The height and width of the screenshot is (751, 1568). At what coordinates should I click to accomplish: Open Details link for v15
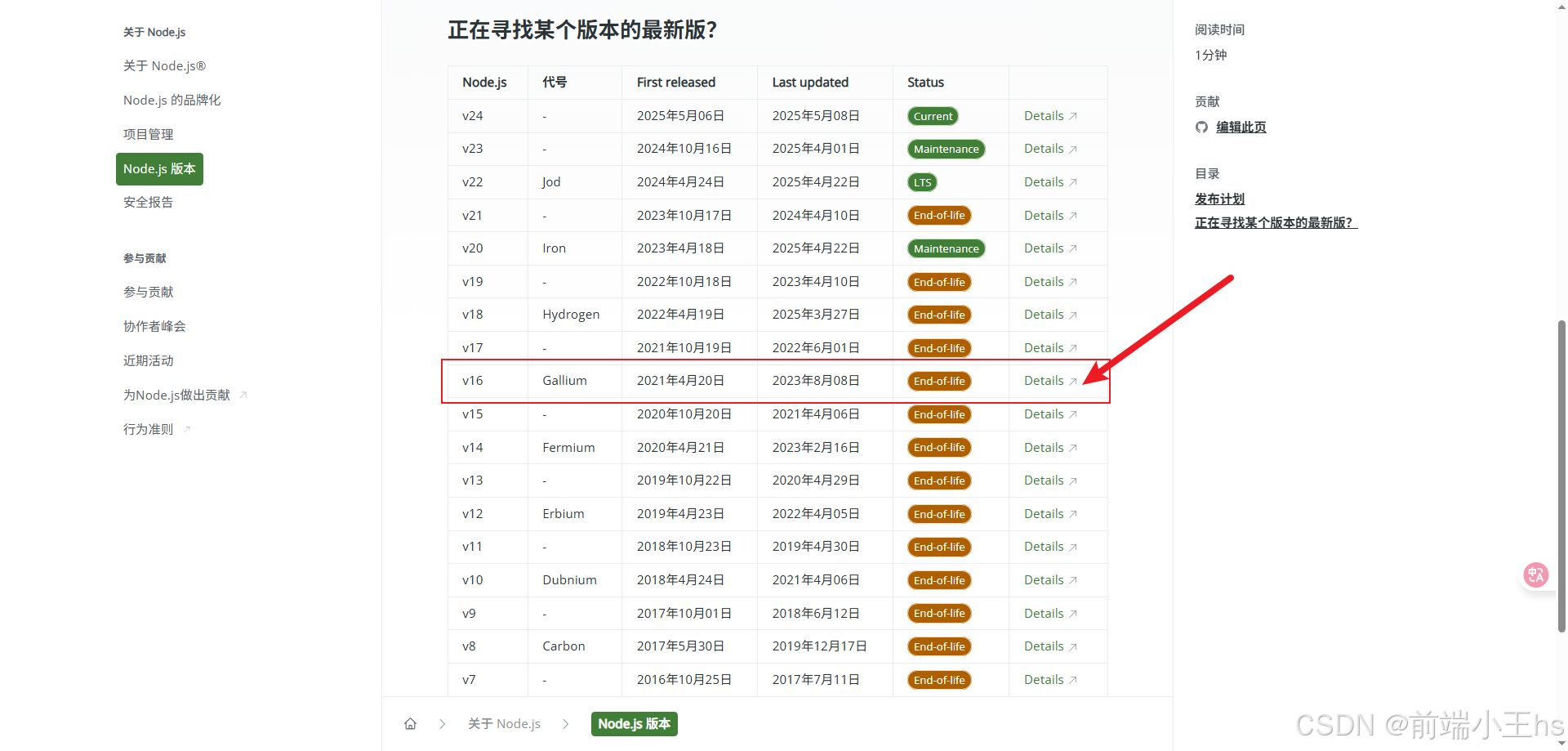(x=1050, y=414)
